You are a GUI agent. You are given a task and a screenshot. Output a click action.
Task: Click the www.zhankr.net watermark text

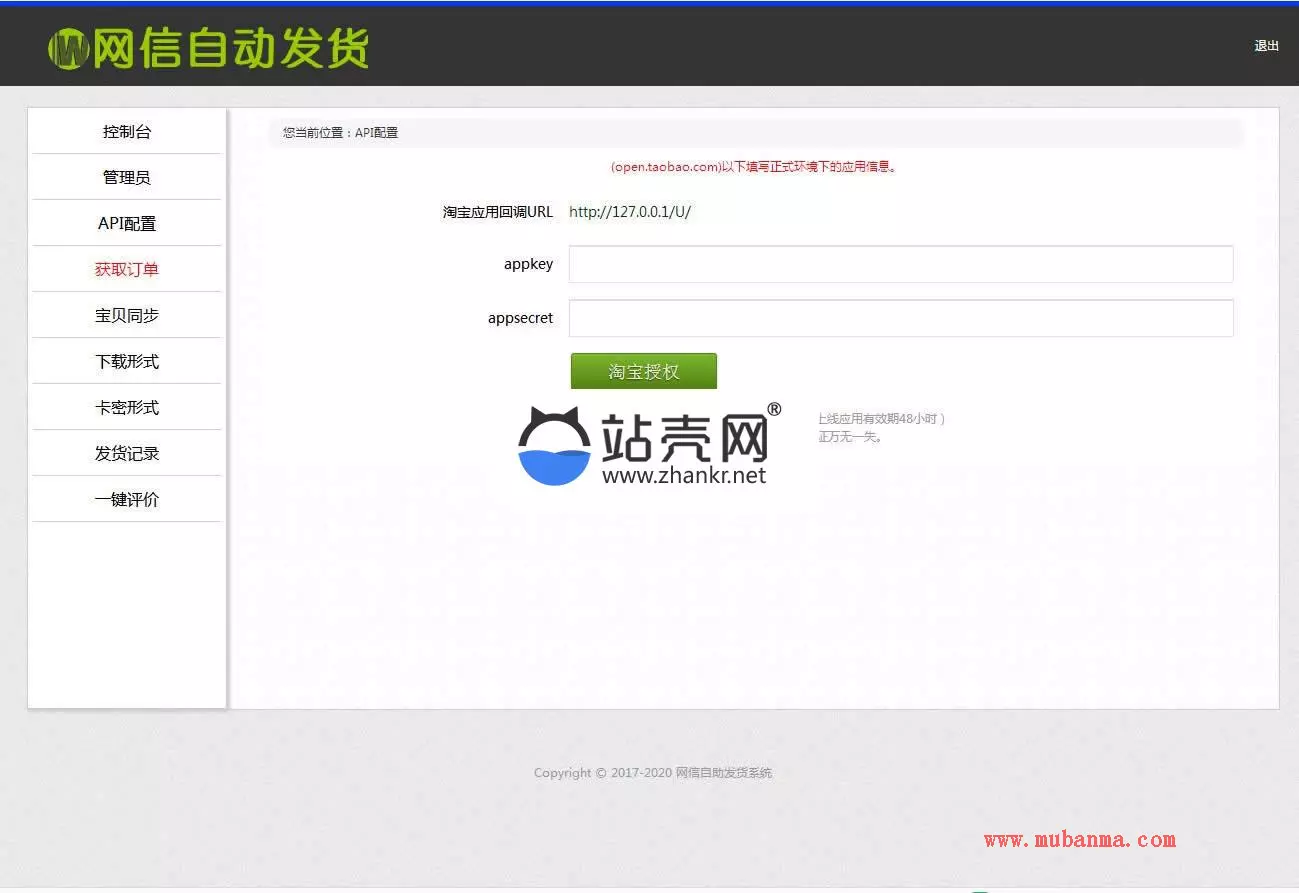click(x=684, y=476)
